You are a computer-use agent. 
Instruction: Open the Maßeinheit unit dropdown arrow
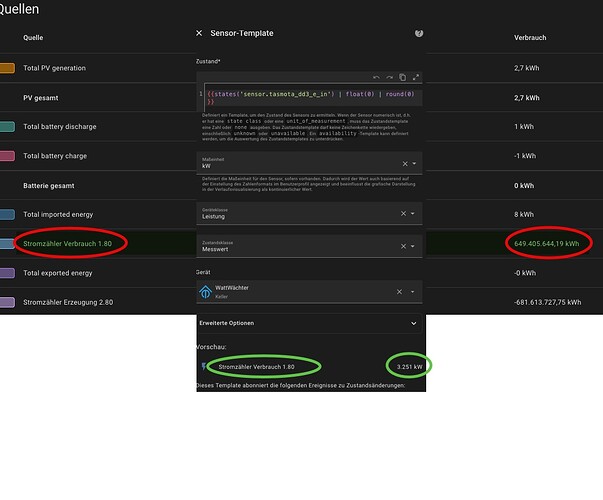coord(415,163)
